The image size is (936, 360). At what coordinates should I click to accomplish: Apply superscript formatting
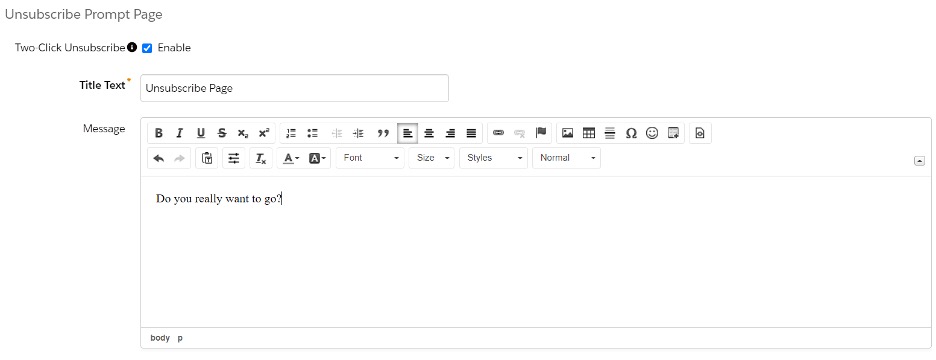(263, 133)
